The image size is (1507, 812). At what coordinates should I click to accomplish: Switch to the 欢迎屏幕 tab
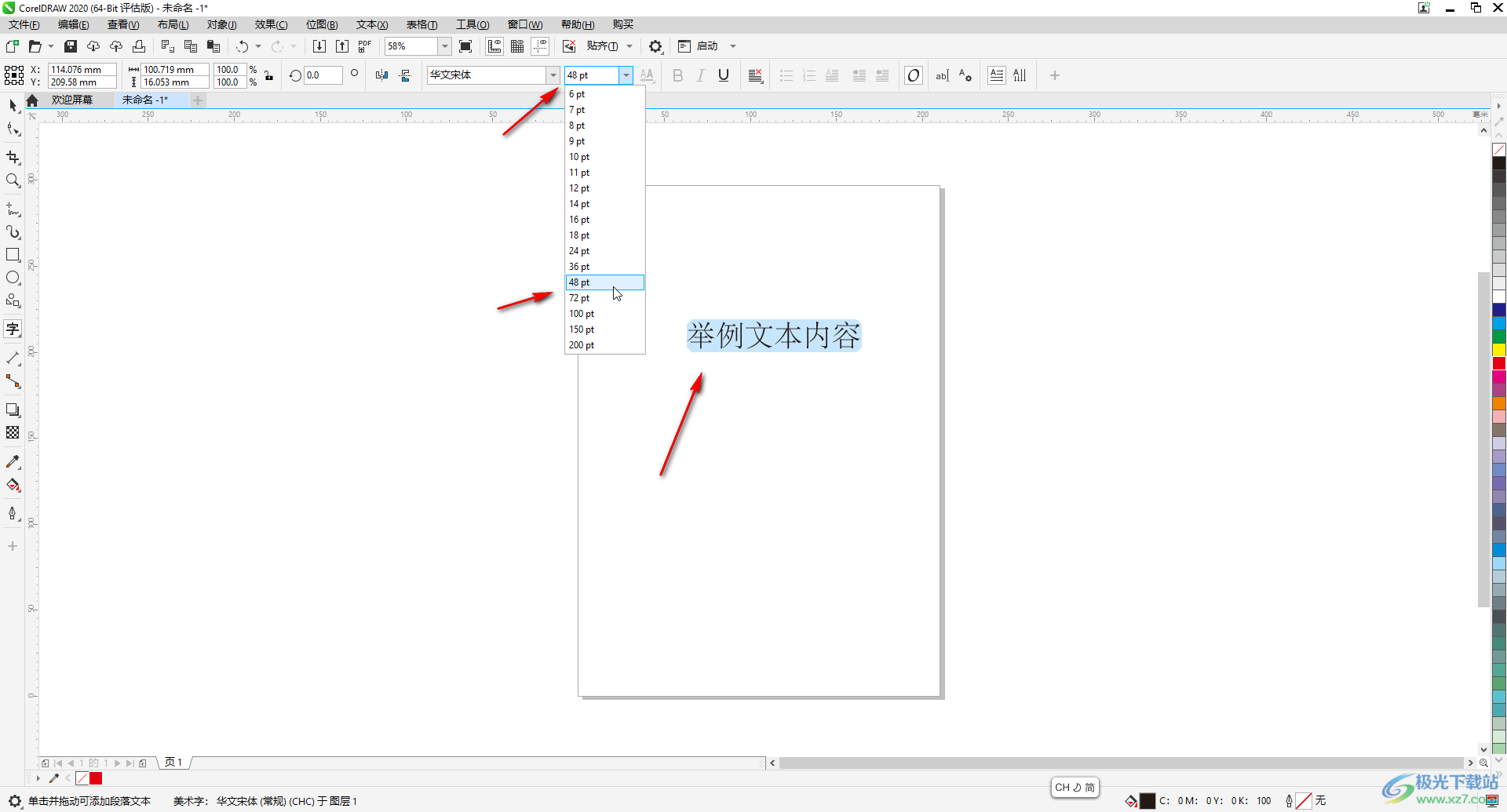pos(72,100)
